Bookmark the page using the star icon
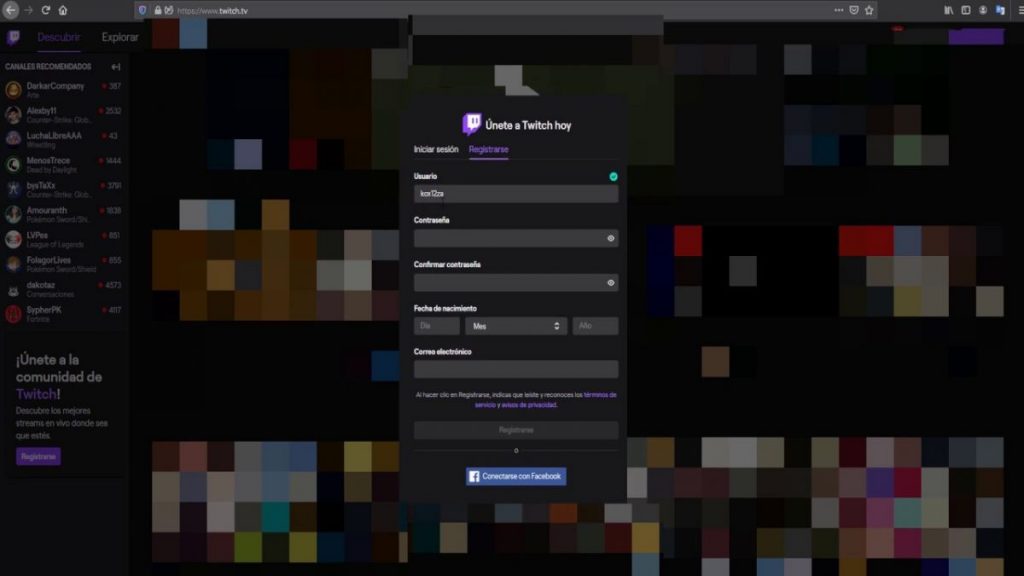This screenshot has height=576, width=1024. (869, 10)
